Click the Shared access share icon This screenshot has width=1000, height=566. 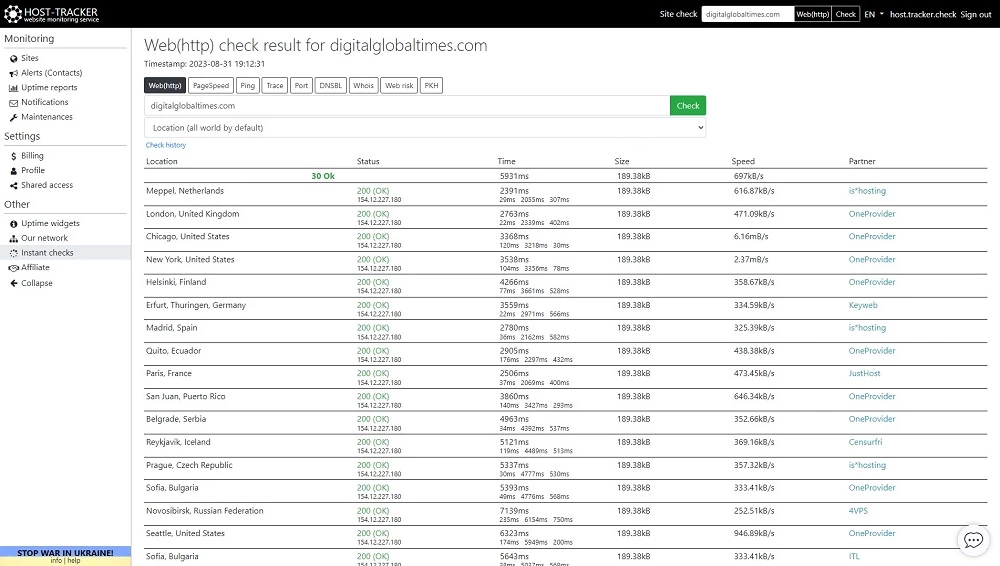point(13,186)
